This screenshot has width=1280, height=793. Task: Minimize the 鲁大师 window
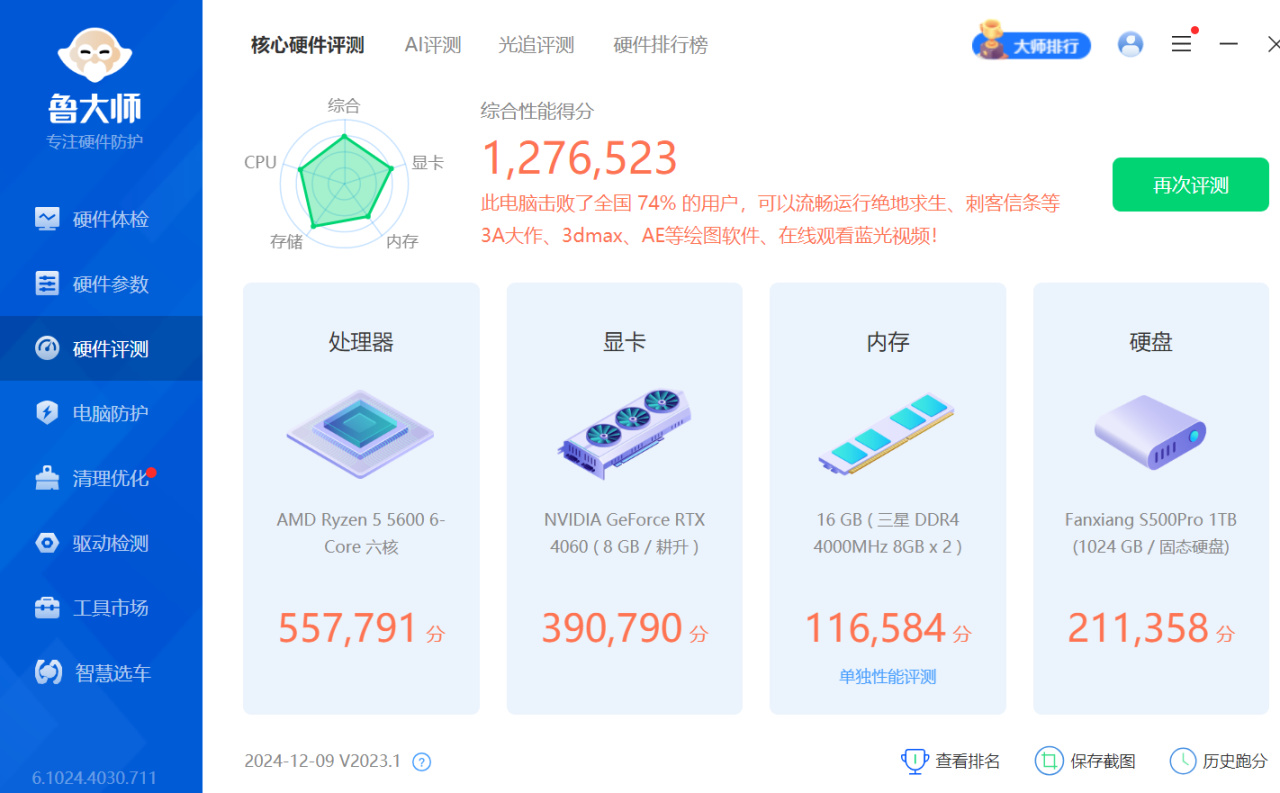[1229, 44]
